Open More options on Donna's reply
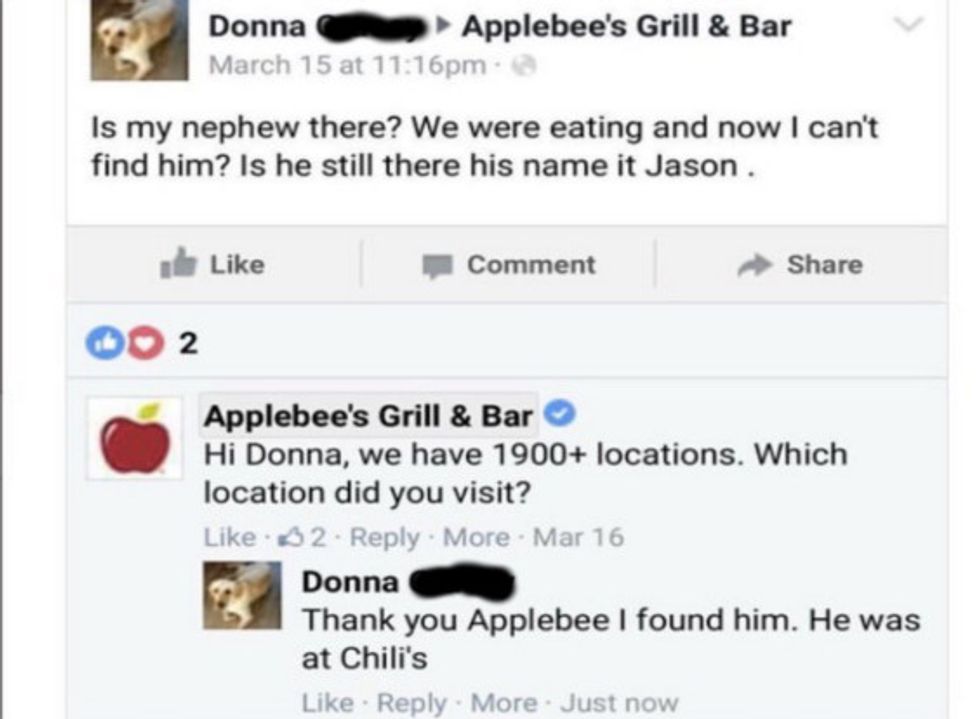Image resolution: width=980 pixels, height=719 pixels. 504,703
